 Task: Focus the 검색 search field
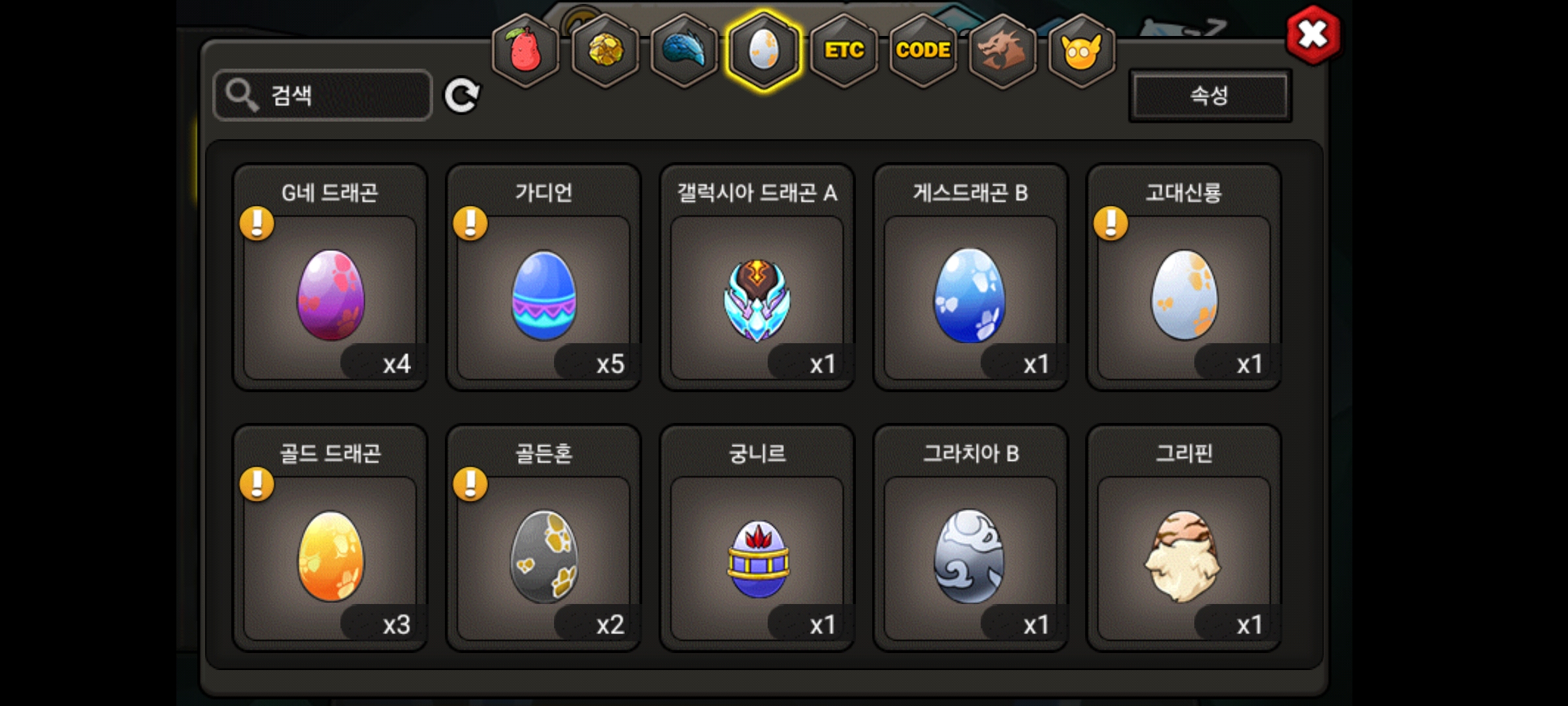(x=323, y=95)
